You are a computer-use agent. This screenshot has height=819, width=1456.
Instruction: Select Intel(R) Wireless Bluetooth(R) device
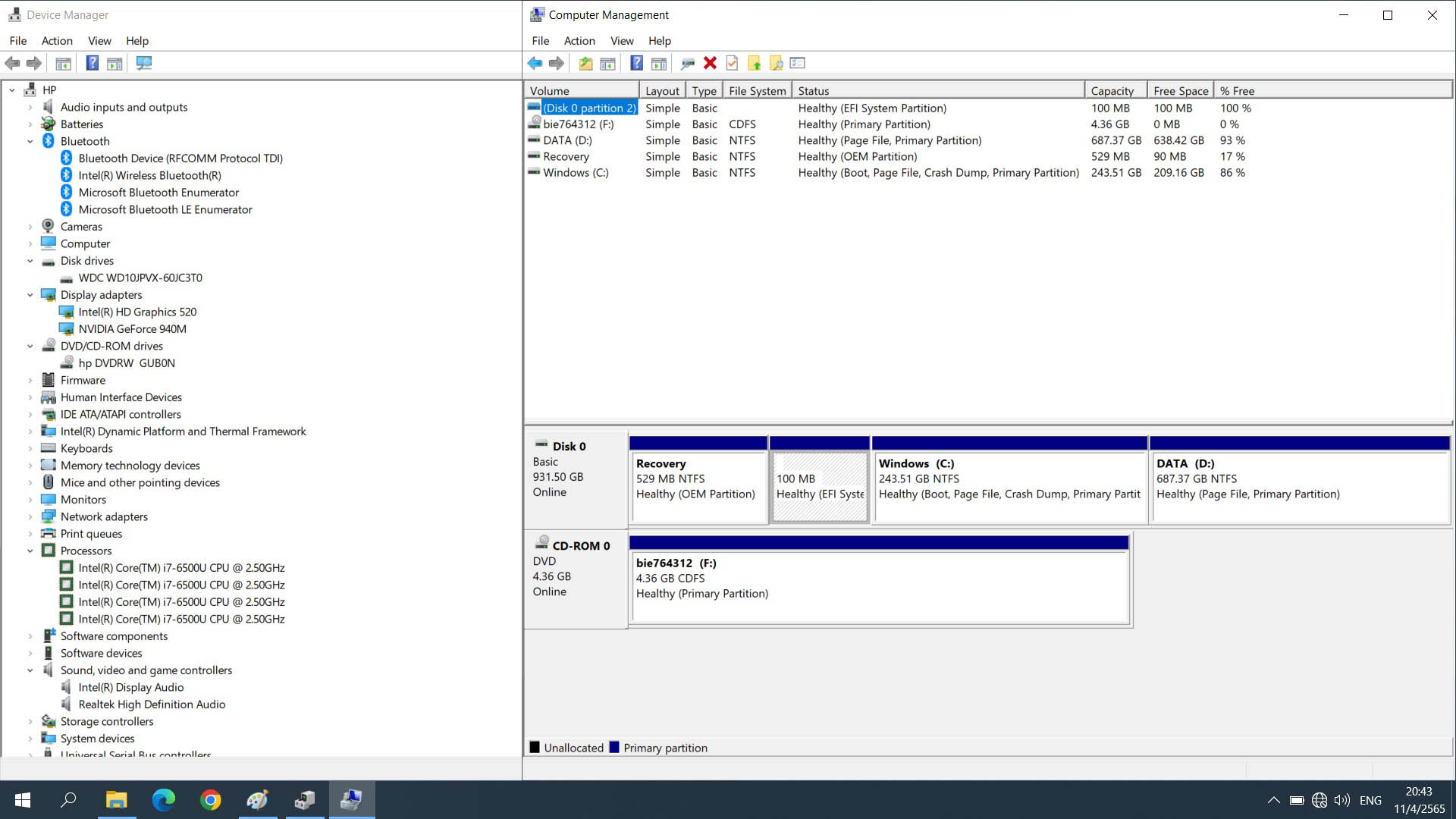tap(149, 176)
